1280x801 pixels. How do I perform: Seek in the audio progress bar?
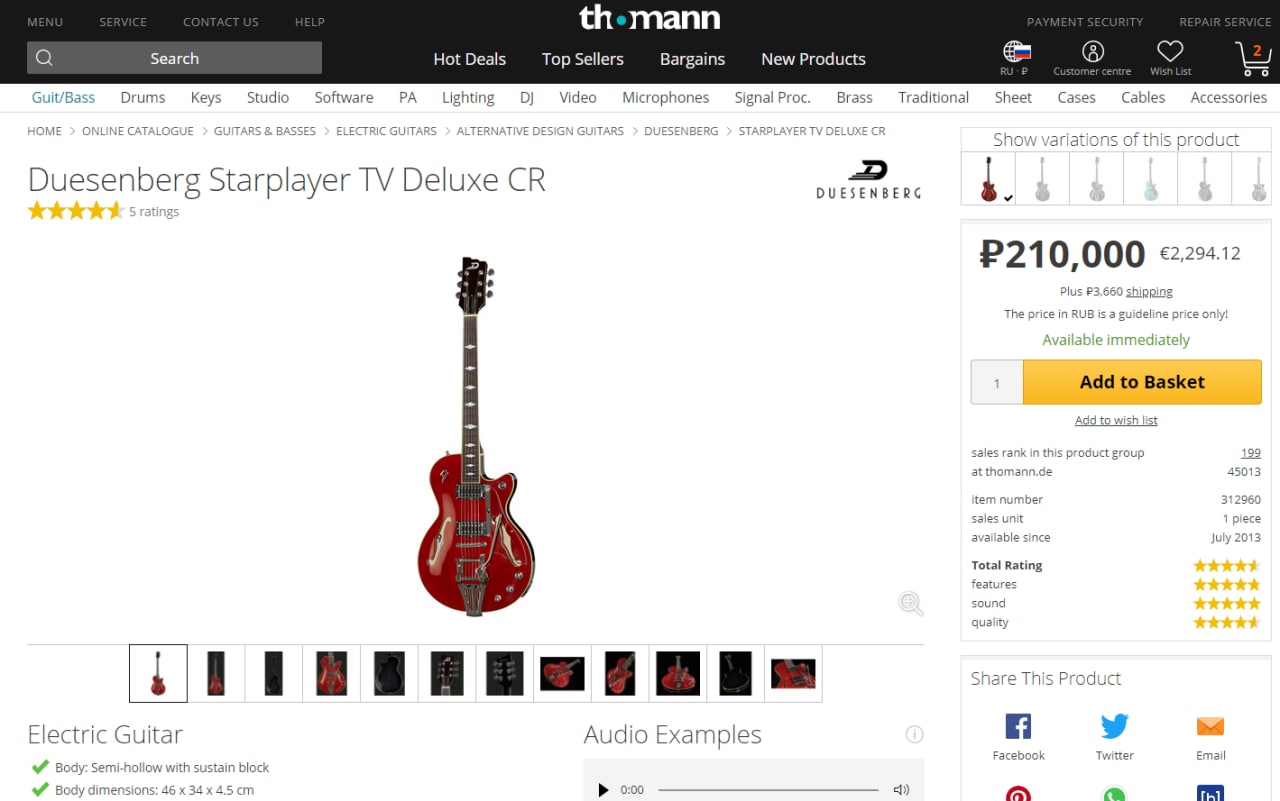[768, 790]
